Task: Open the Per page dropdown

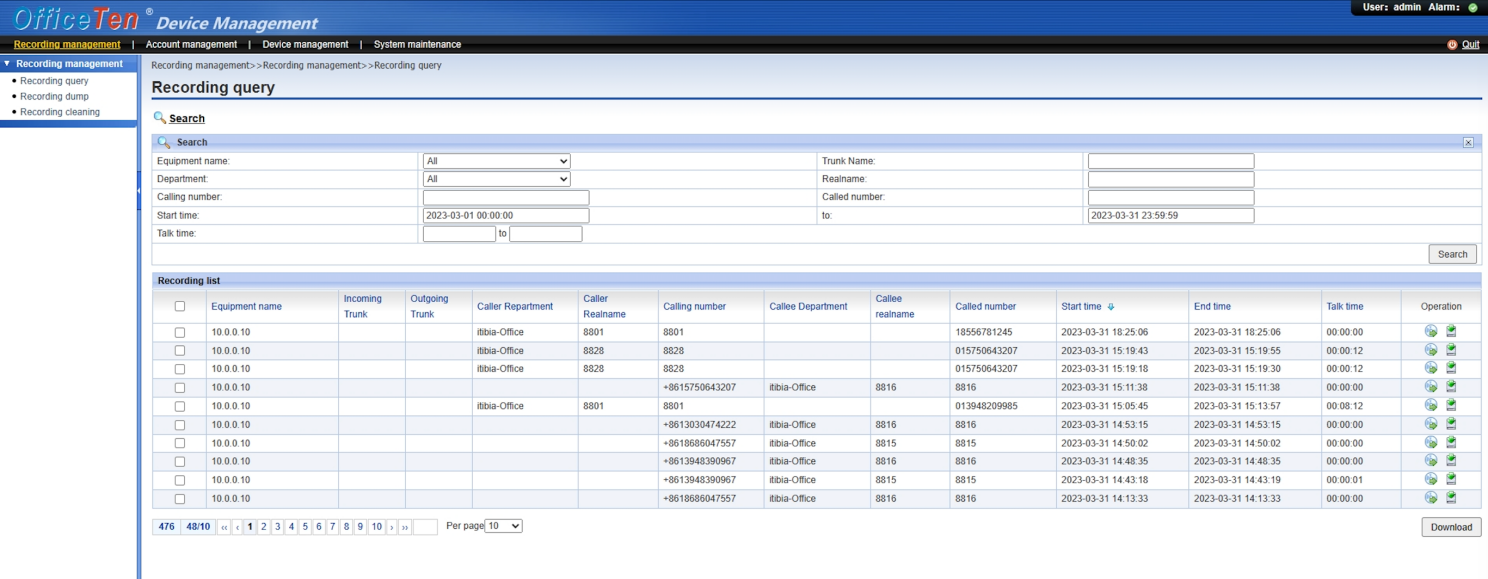Action: [x=503, y=526]
